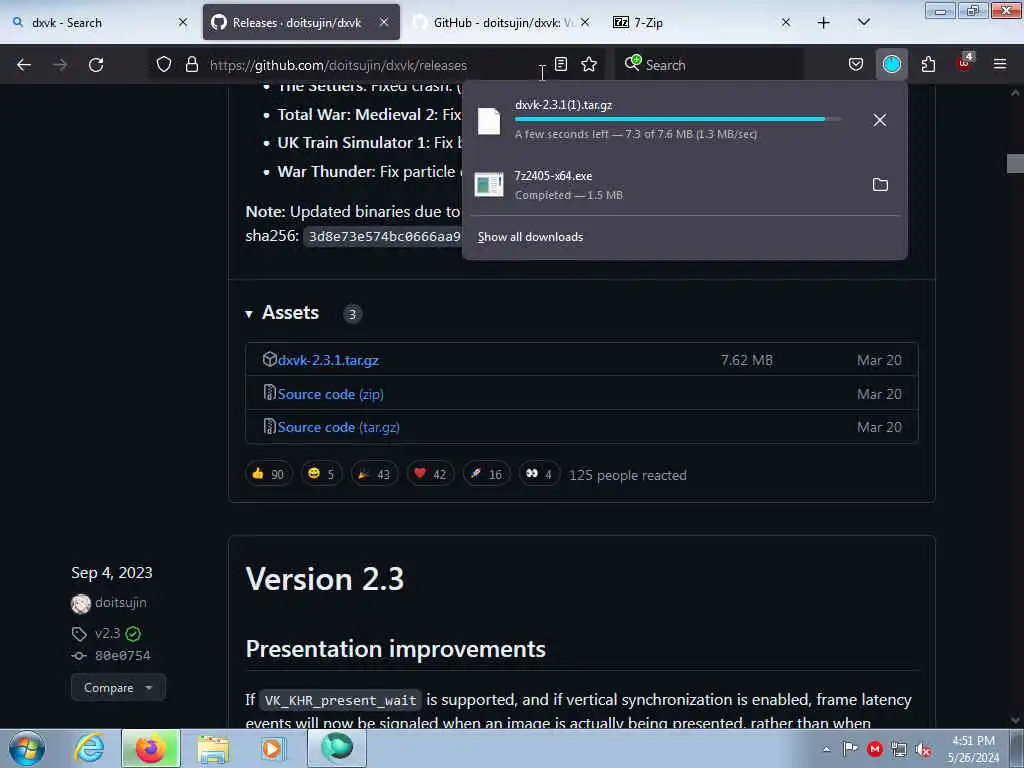The width and height of the screenshot is (1024, 768).
Task: Toggle reader view icon in address bar
Action: click(x=560, y=64)
